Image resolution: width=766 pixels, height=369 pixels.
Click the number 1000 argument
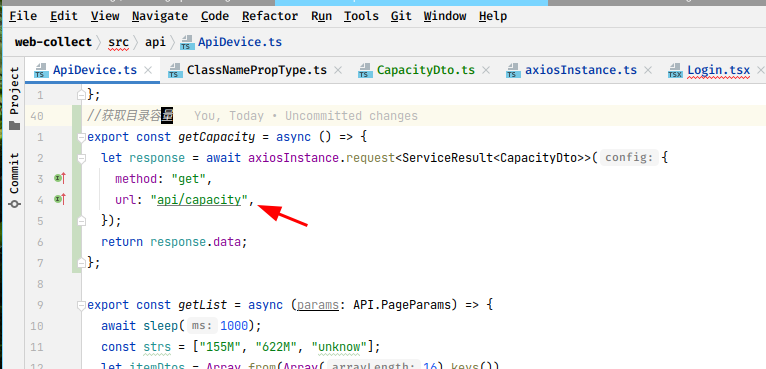pos(234,326)
